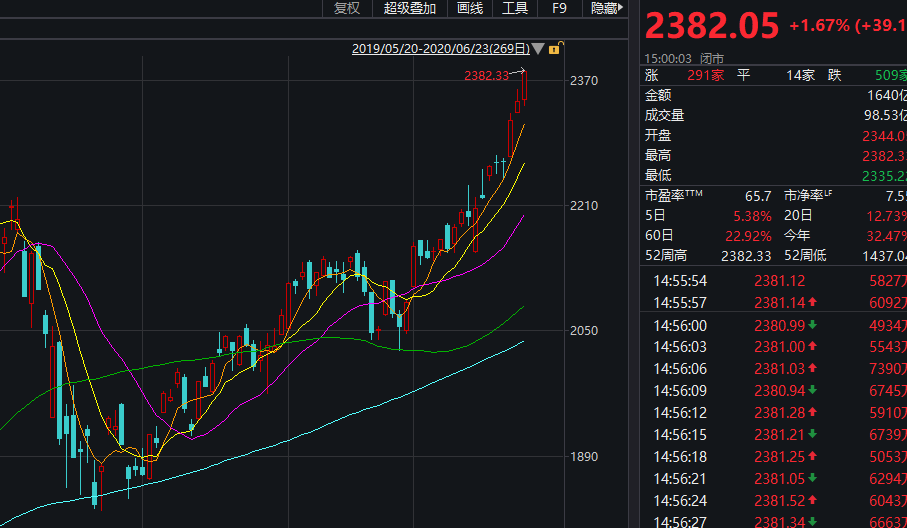Screen dimensions: 907x528
Task: Select 超级叠加 overlay option
Action: coord(410,8)
